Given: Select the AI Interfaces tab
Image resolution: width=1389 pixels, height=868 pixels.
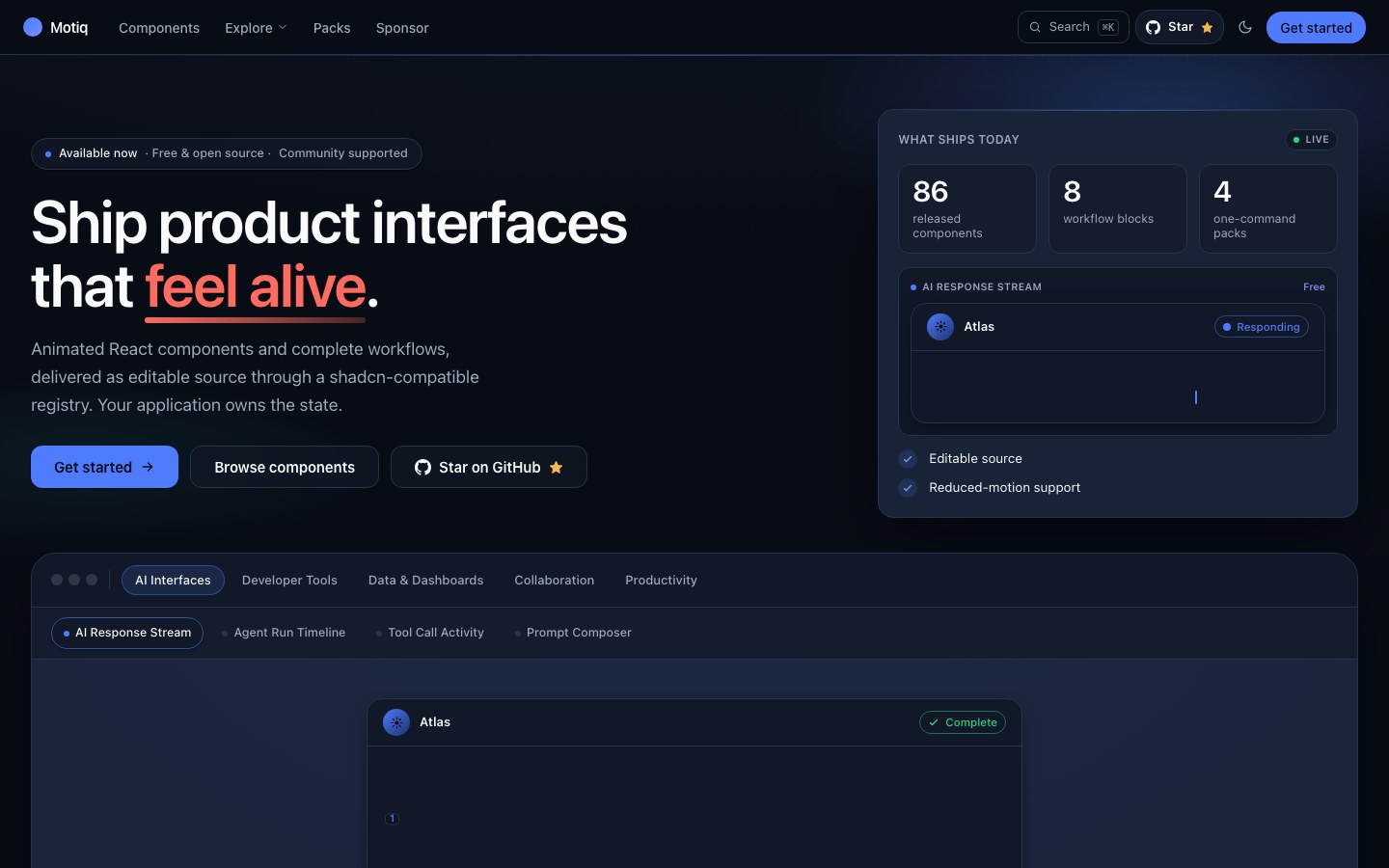Looking at the screenshot, I should point(173,580).
